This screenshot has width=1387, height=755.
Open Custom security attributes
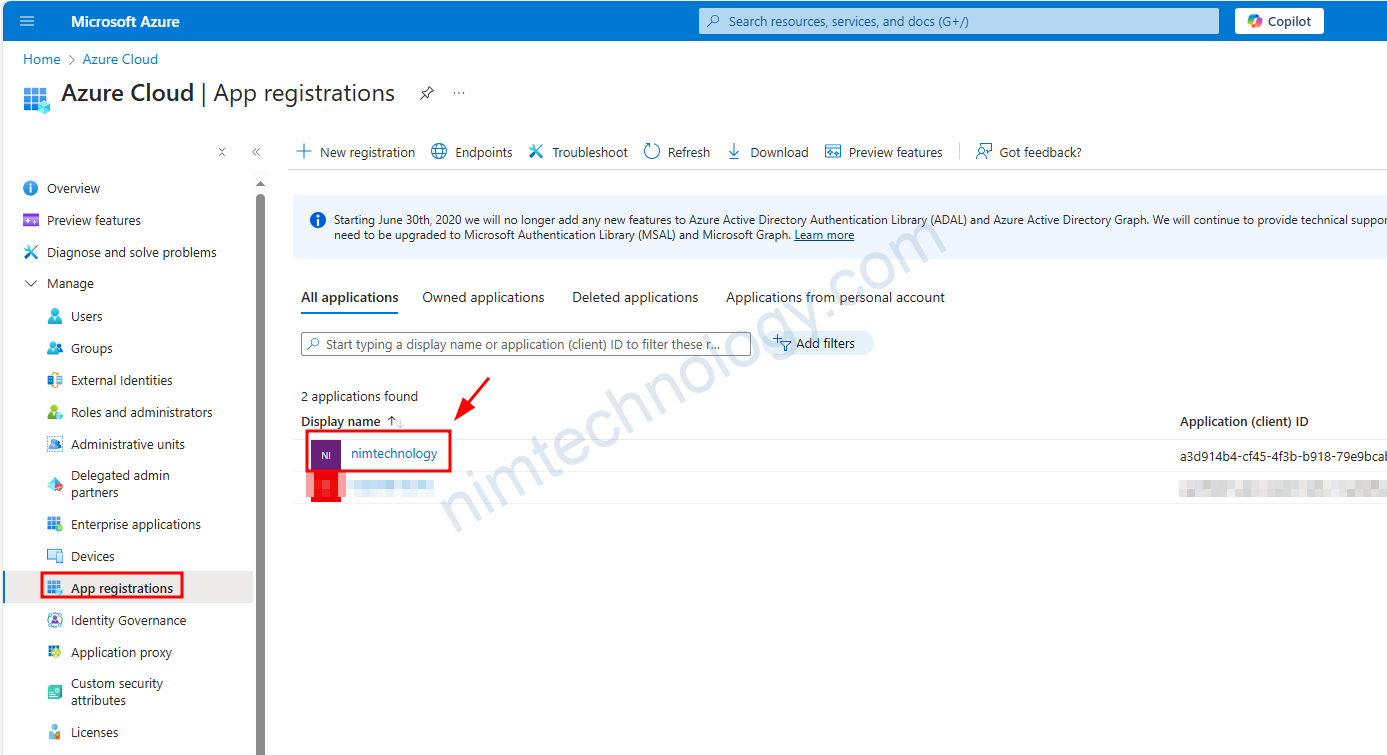click(117, 692)
